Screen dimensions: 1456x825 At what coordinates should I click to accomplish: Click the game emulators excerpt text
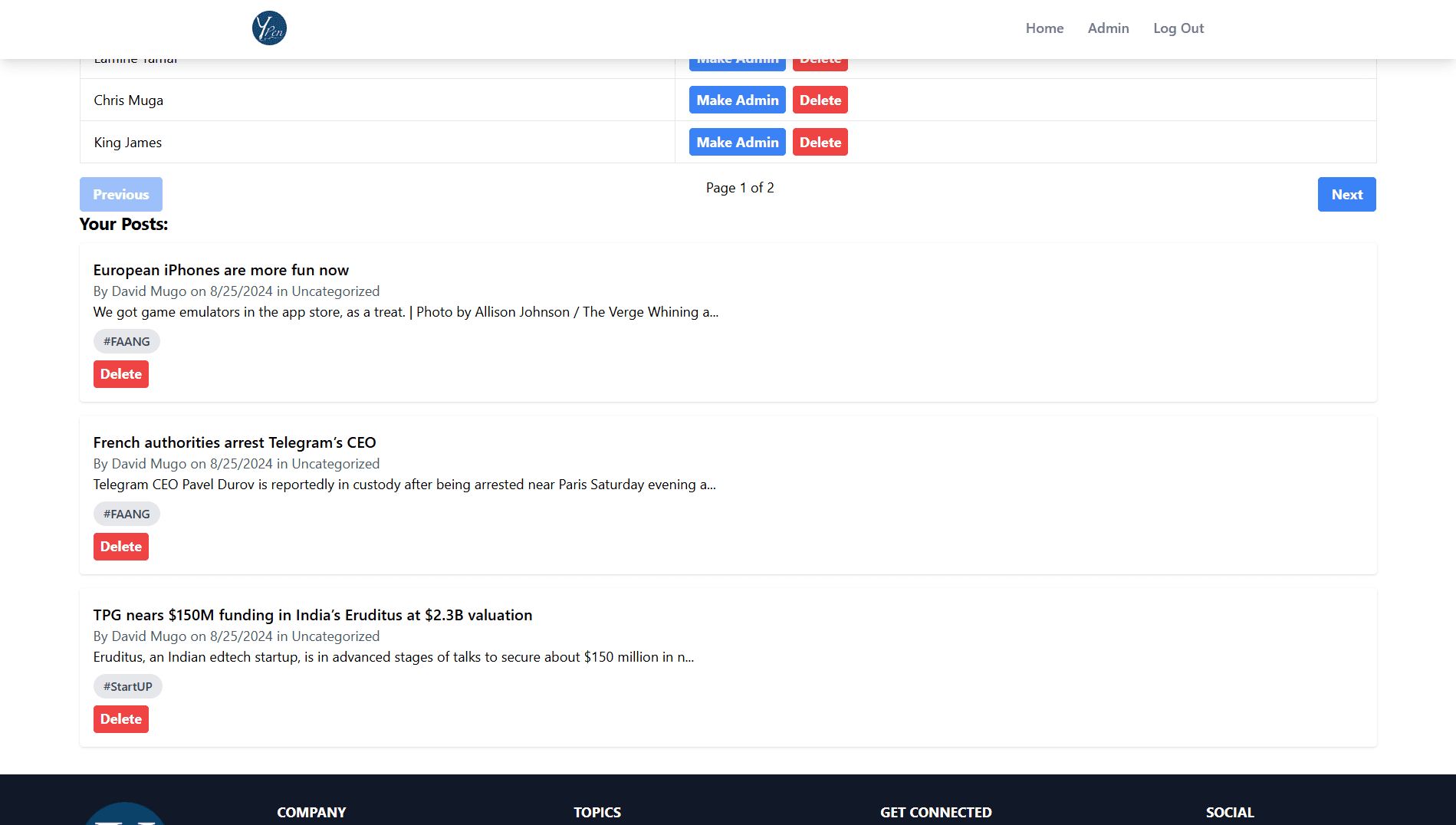(406, 312)
